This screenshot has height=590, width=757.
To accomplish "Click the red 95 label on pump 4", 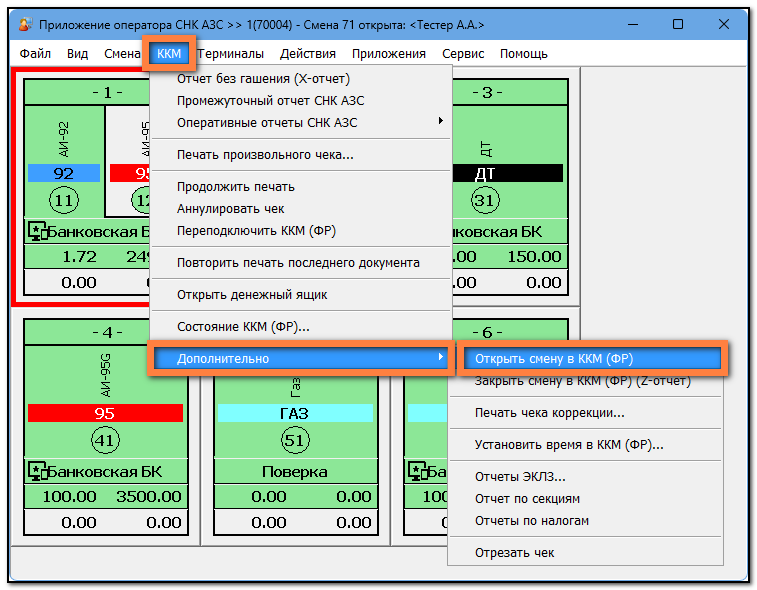I will click(105, 413).
